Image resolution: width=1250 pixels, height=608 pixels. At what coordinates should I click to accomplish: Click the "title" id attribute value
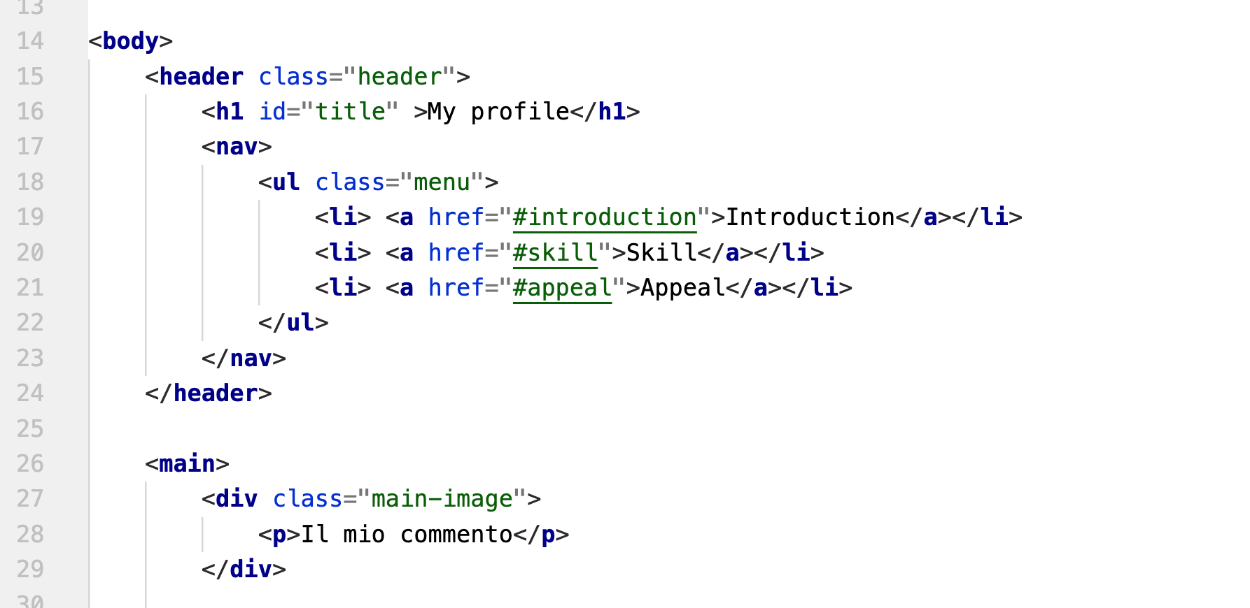[x=350, y=112]
